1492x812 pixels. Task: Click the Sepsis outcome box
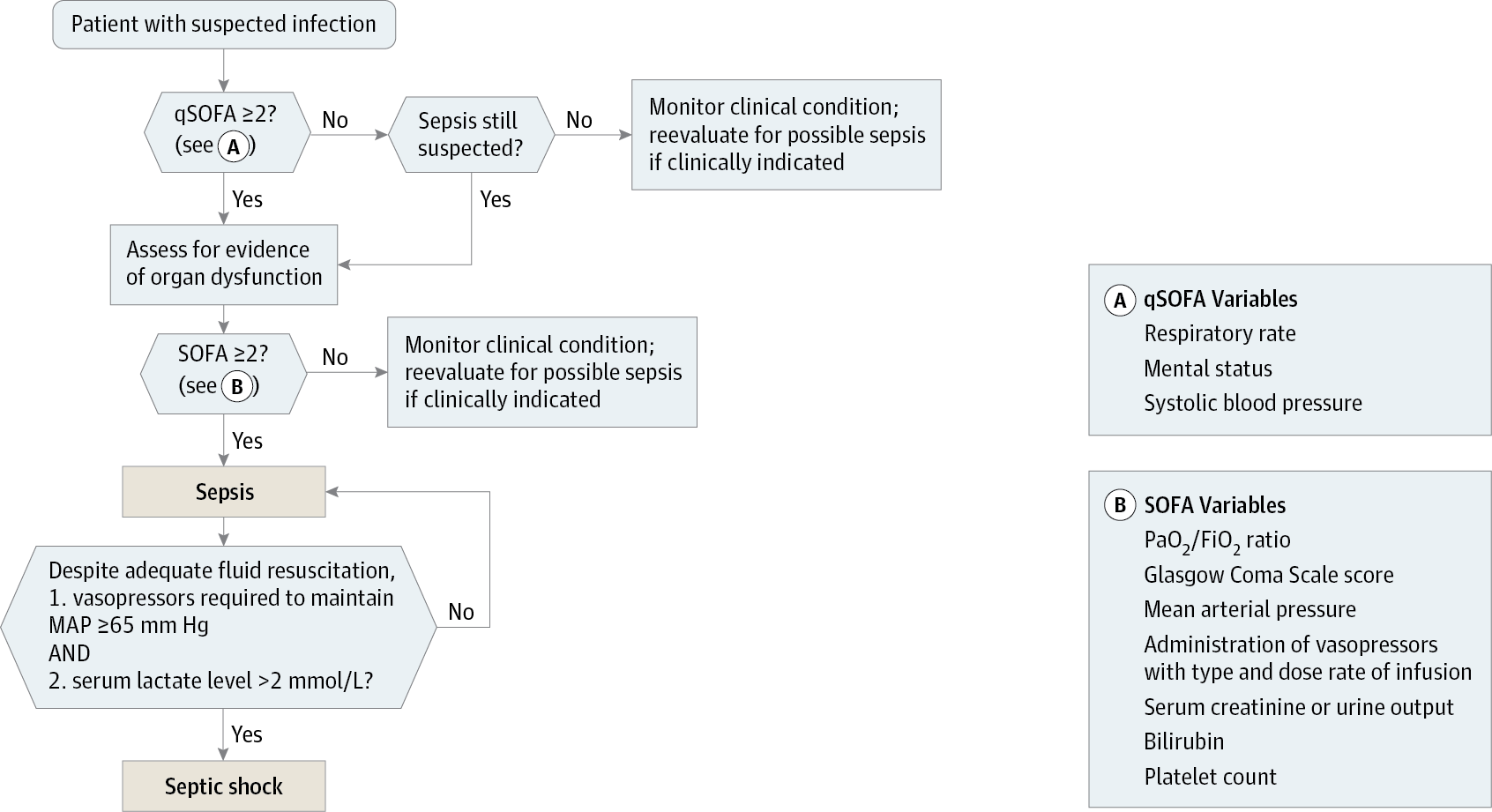click(224, 492)
